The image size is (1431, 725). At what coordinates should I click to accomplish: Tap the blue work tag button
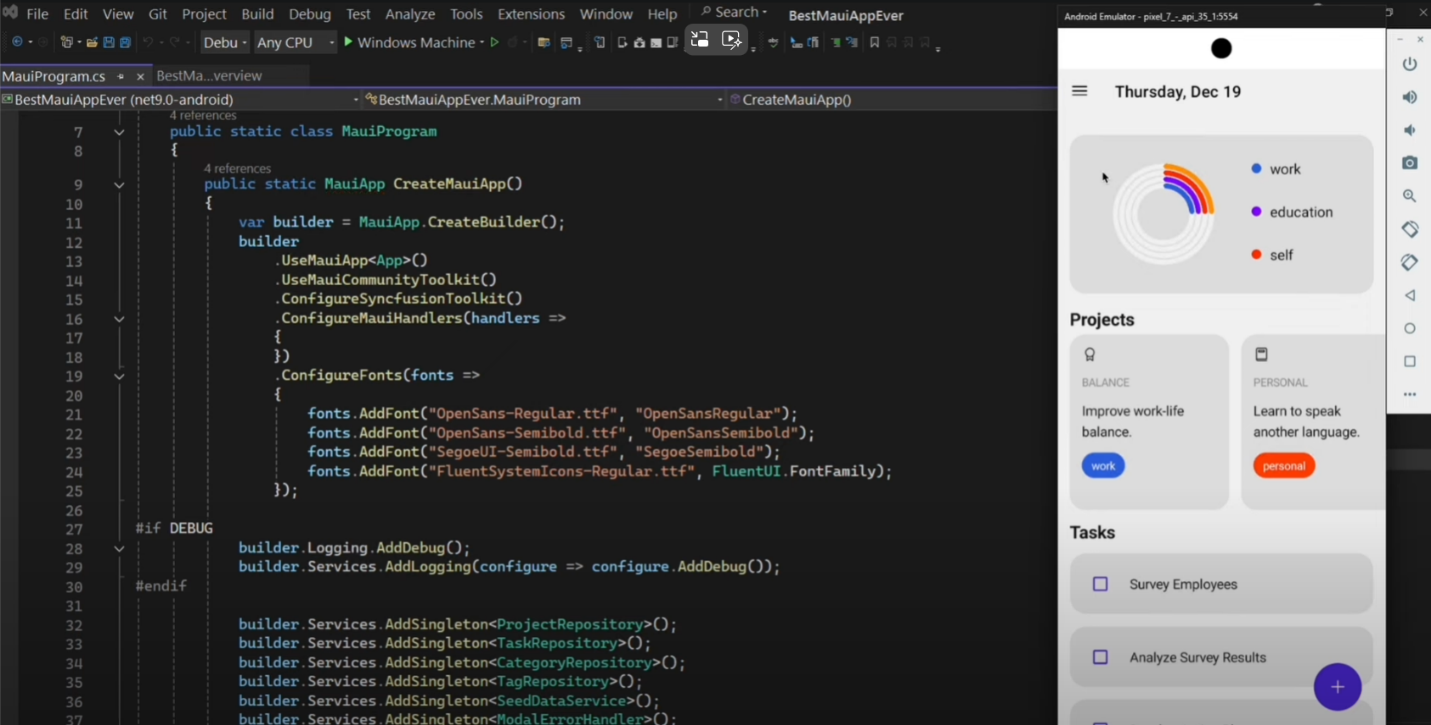point(1103,466)
